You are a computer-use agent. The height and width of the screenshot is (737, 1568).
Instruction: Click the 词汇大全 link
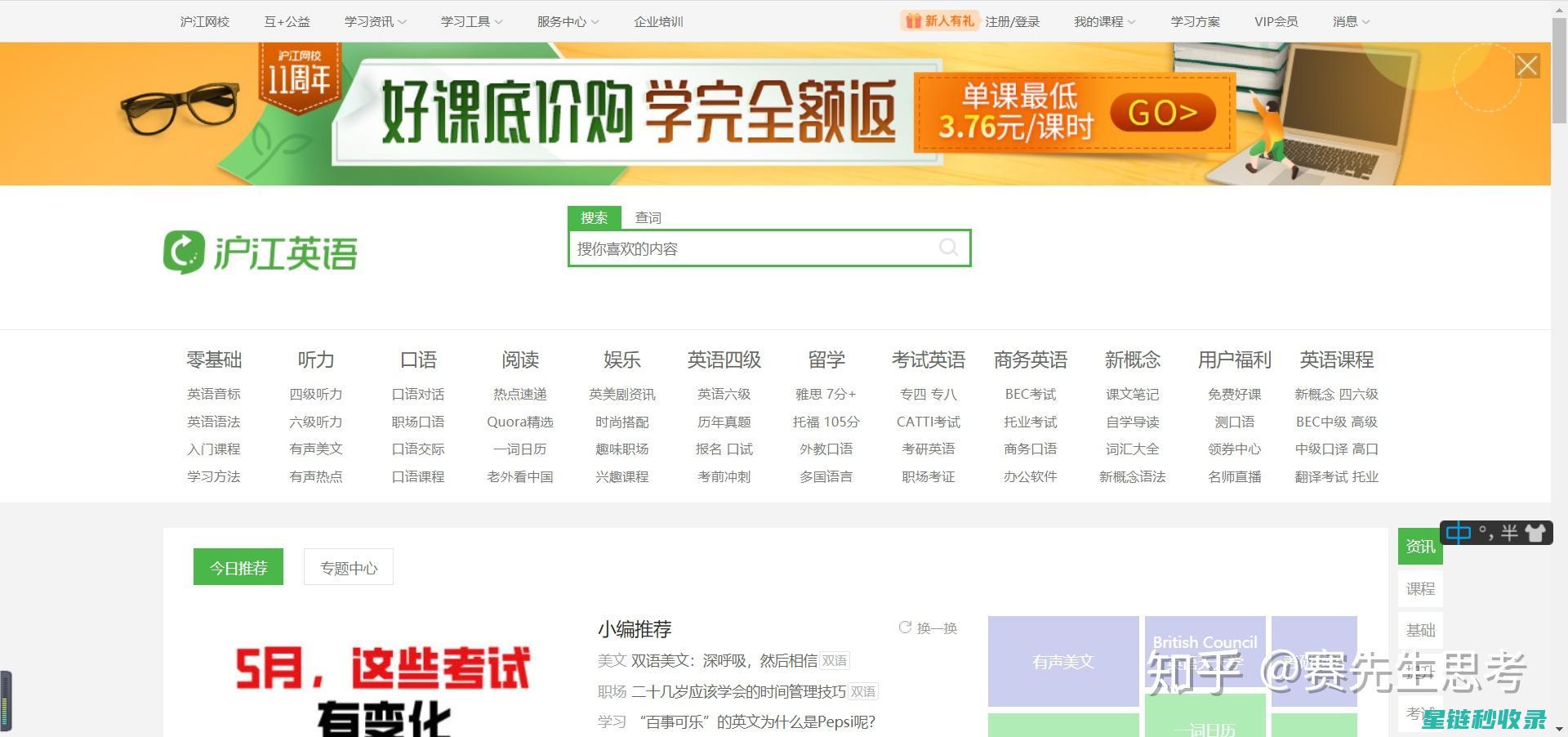1133,449
